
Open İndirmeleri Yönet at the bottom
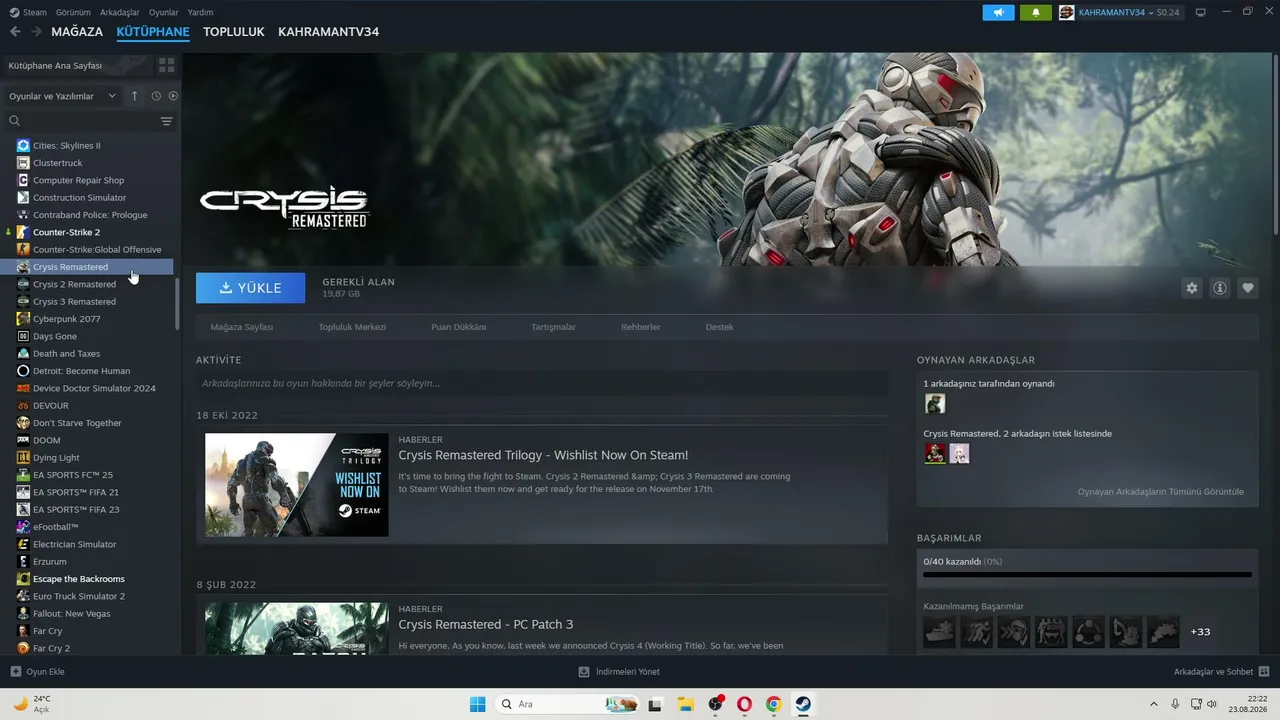[x=619, y=672]
